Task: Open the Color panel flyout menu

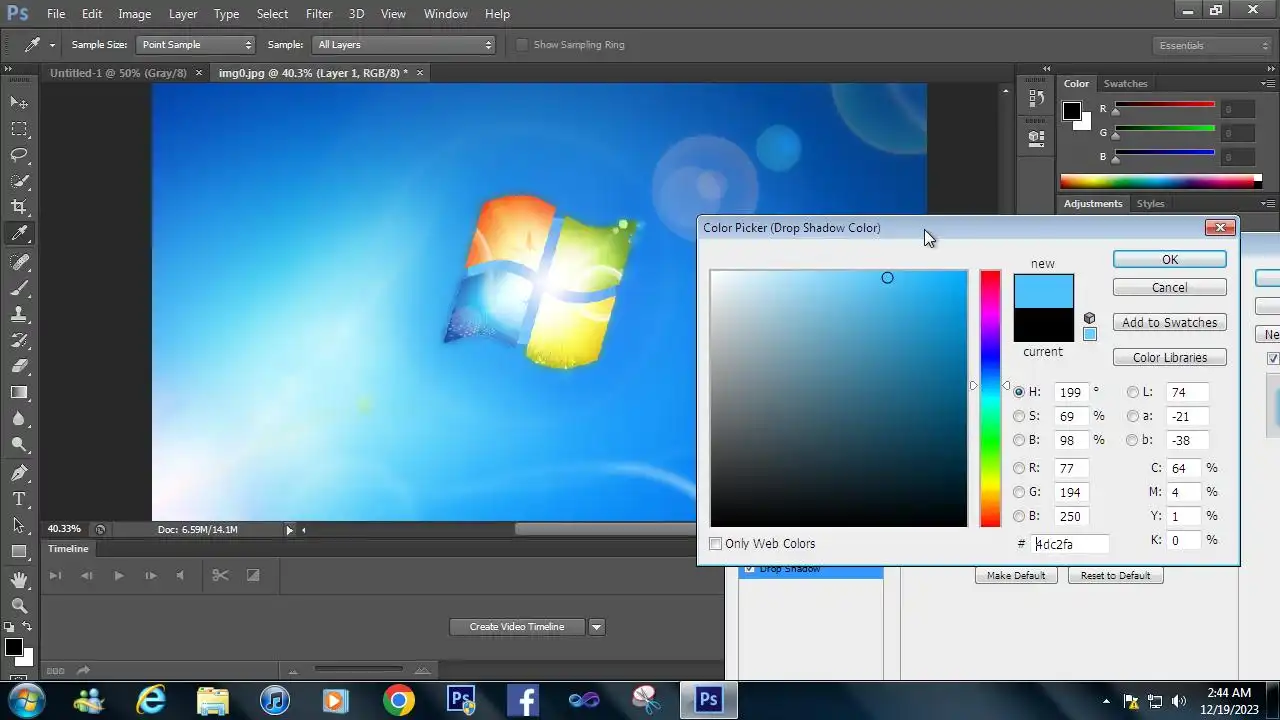Action: 1268,84
